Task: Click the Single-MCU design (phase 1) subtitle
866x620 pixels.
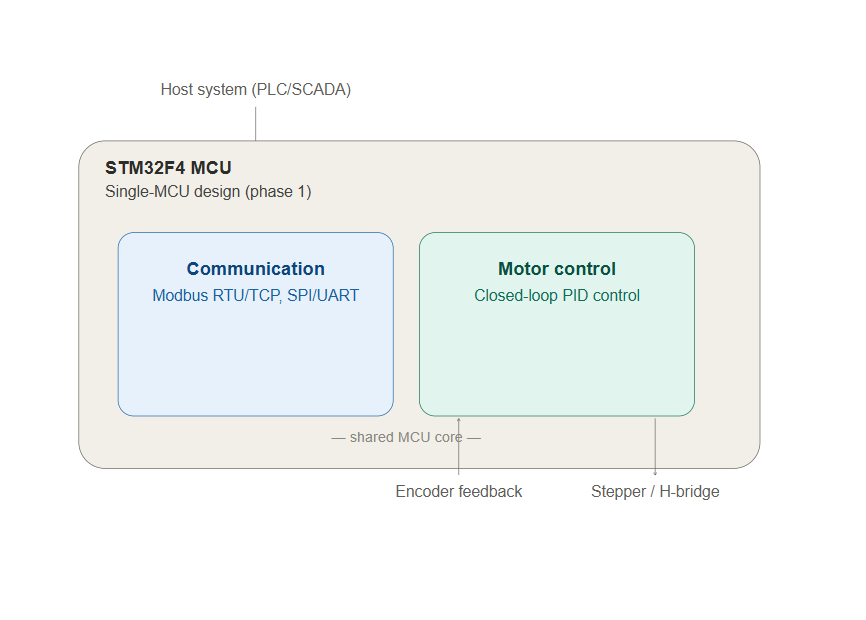Action: 208,192
